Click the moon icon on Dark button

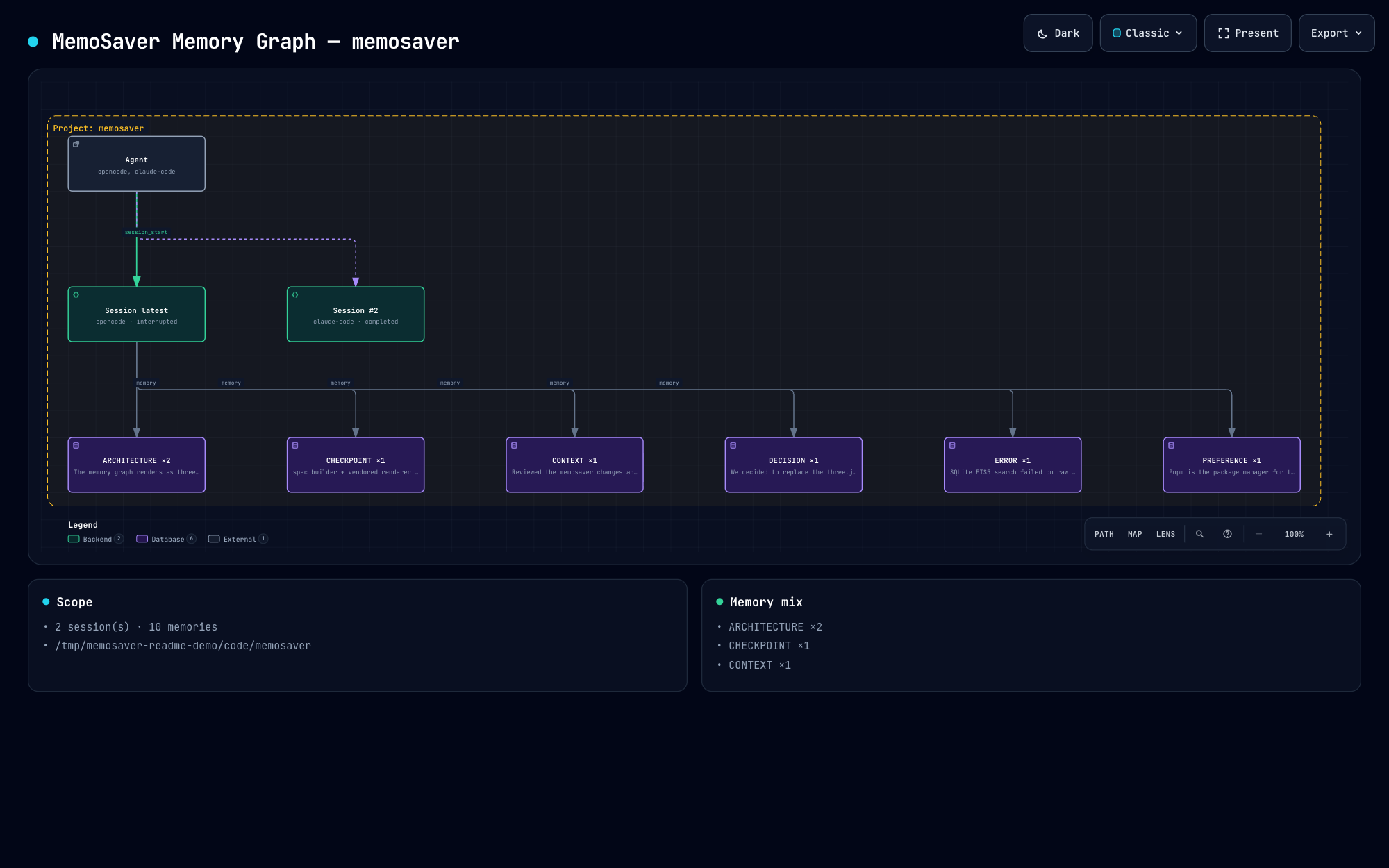pyautogui.click(x=1042, y=33)
